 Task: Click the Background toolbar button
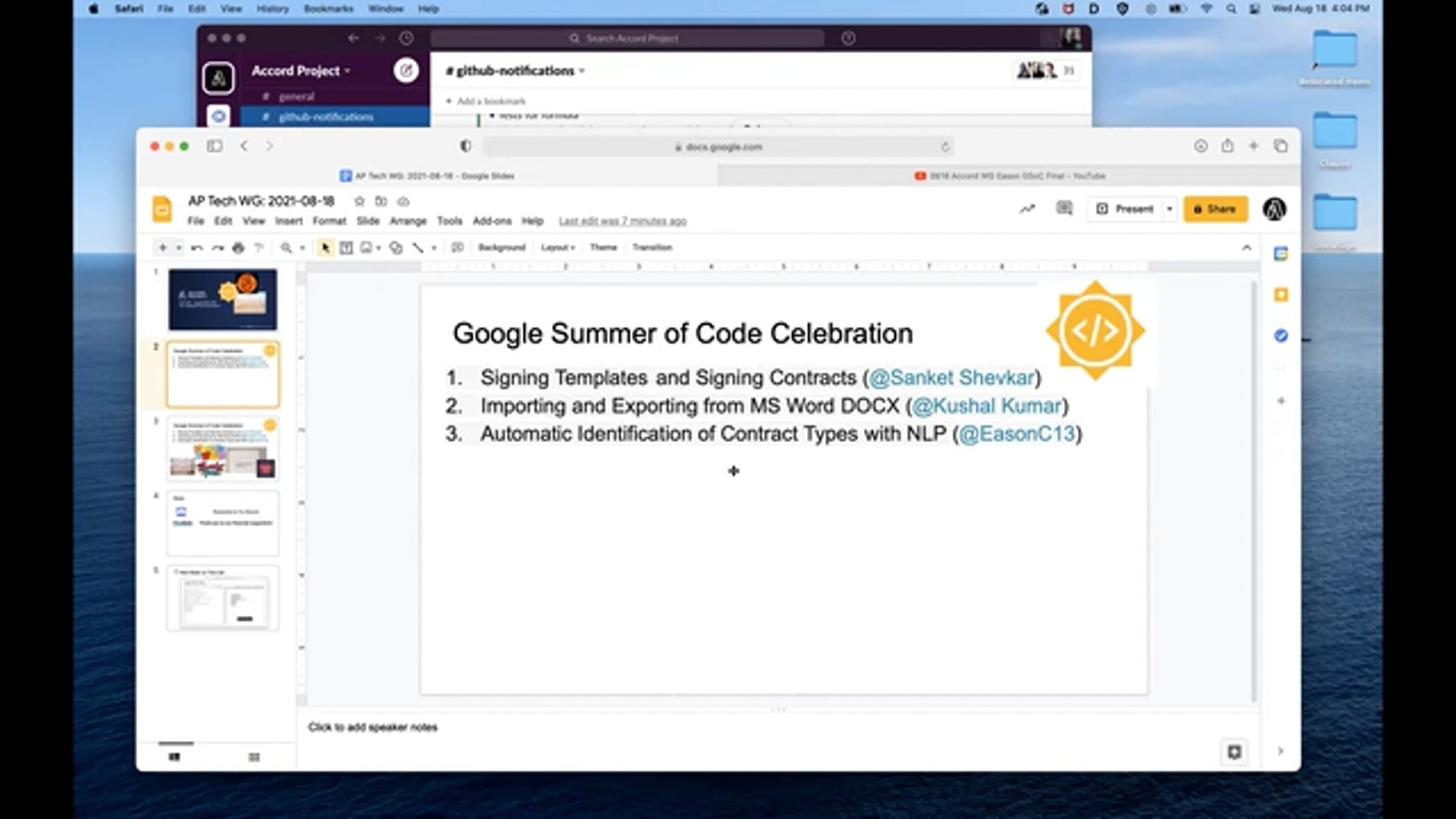(x=501, y=248)
